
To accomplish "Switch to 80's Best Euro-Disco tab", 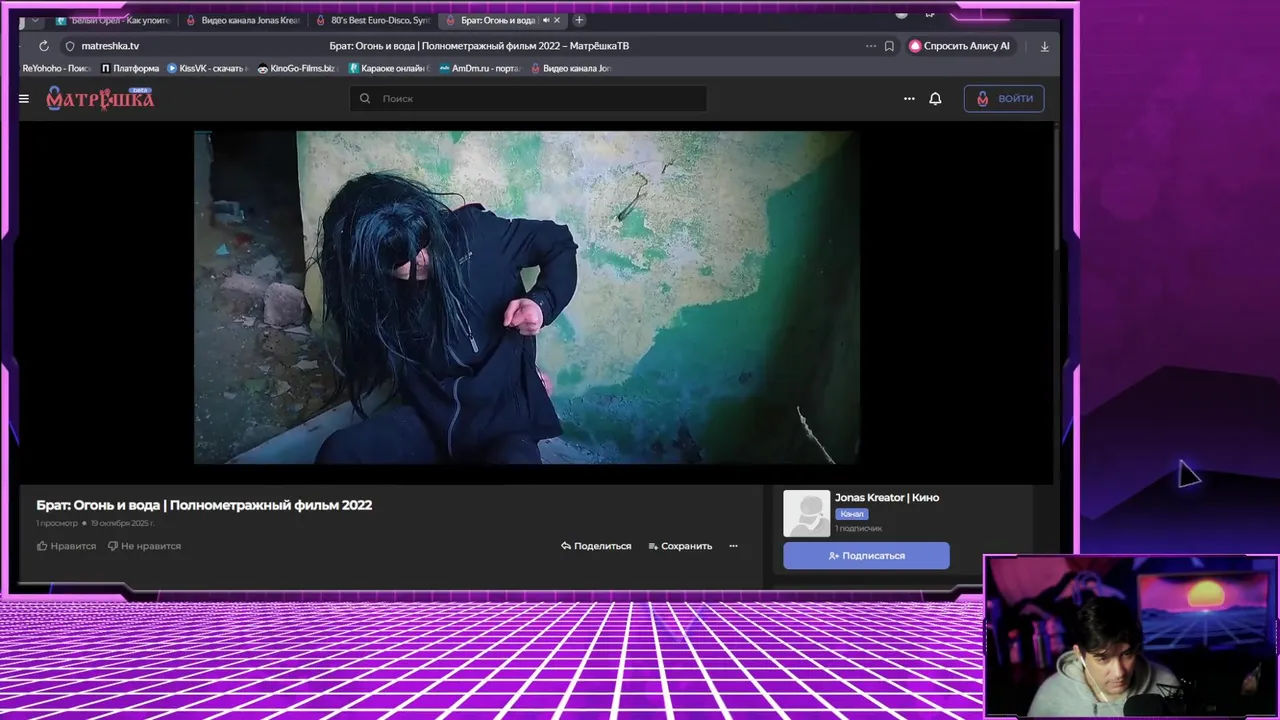I will coord(373,20).
